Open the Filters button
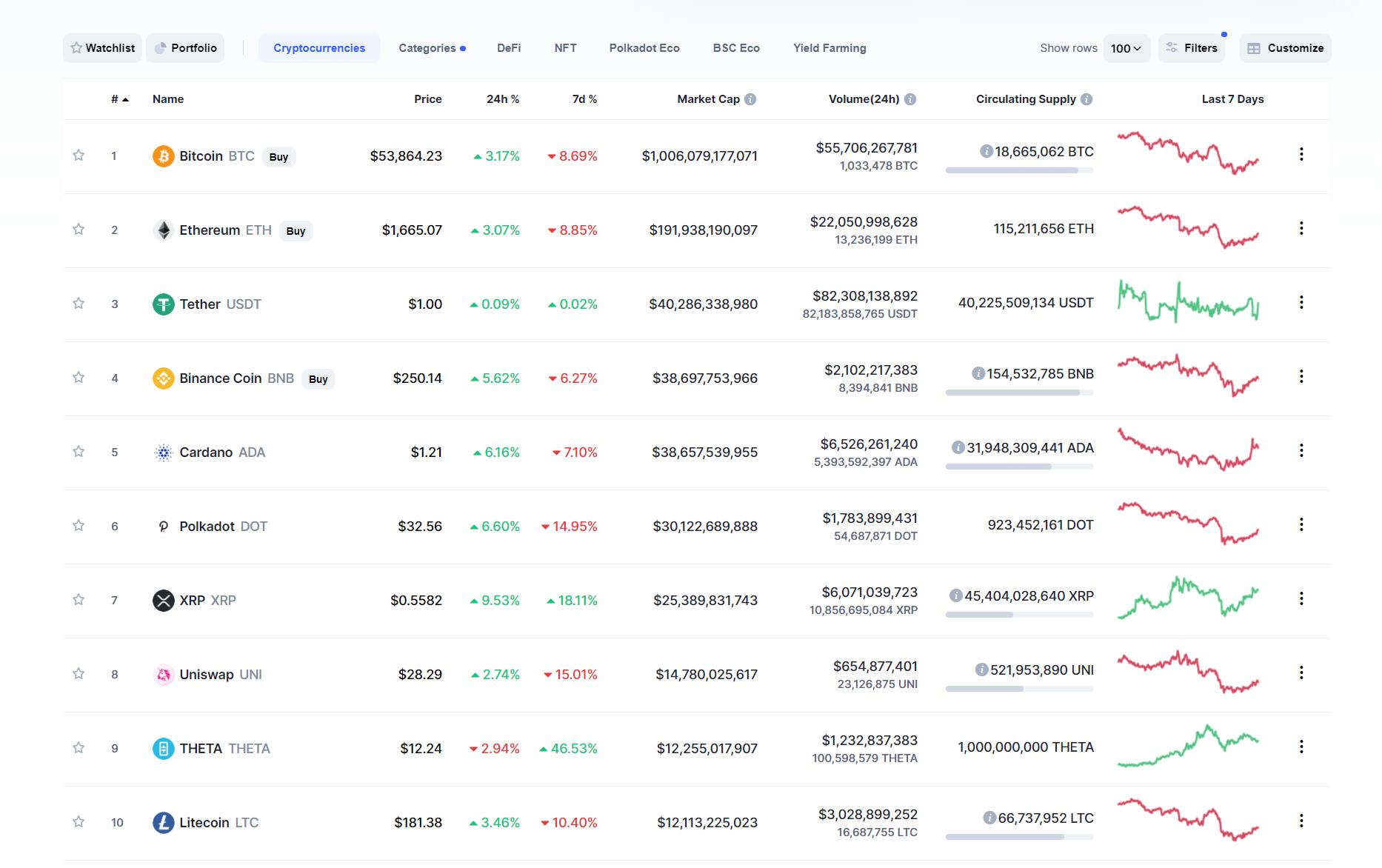This screenshot has height=868, width=1382. coord(1192,48)
